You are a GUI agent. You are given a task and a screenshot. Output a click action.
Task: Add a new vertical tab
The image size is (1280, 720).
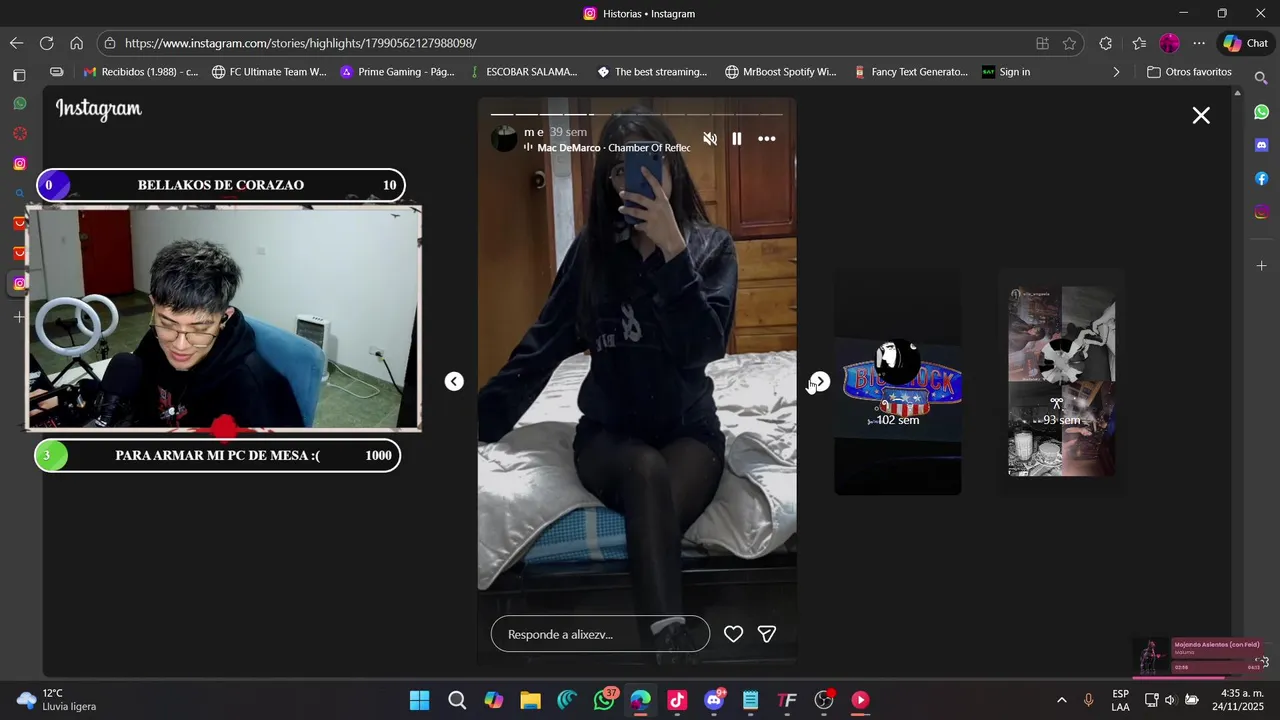tap(19, 317)
